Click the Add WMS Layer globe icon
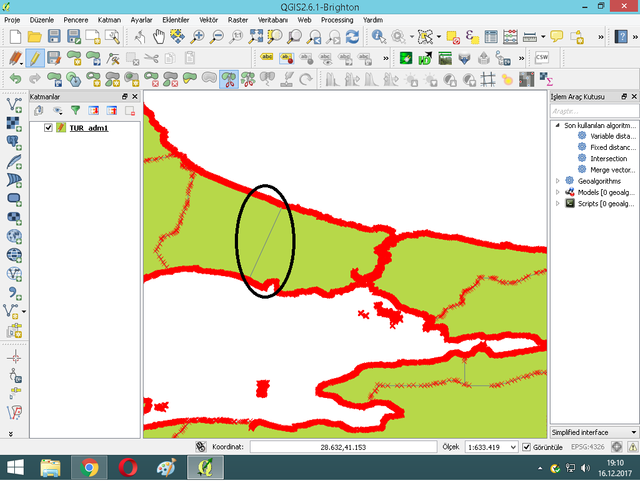This screenshot has height=486, width=640. tap(14, 236)
